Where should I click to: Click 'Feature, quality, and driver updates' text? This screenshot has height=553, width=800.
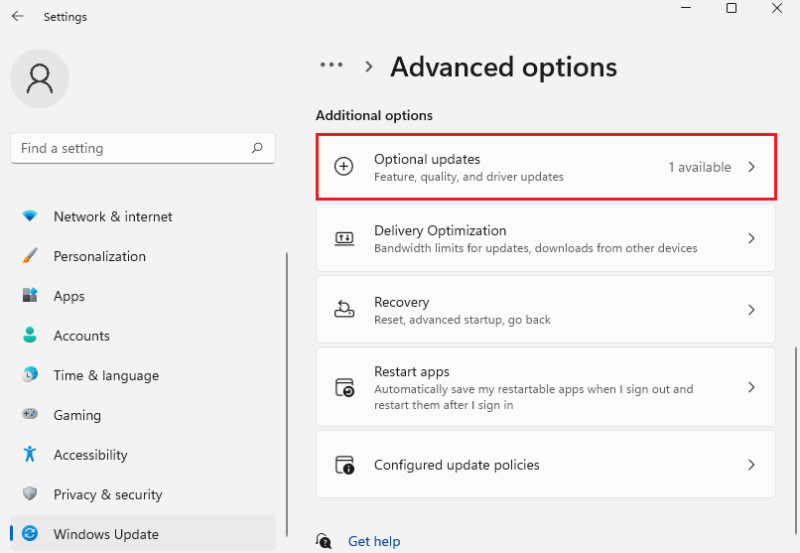[x=469, y=177]
